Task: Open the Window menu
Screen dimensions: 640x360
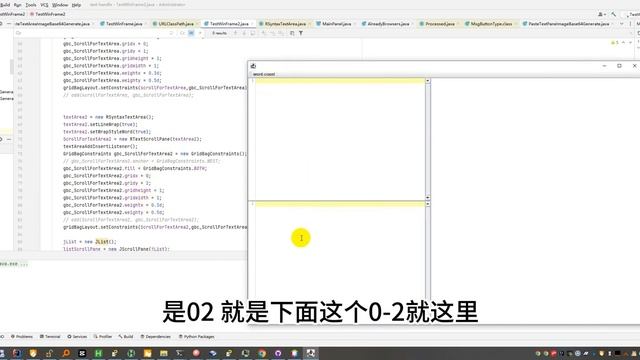Action: [60, 5]
